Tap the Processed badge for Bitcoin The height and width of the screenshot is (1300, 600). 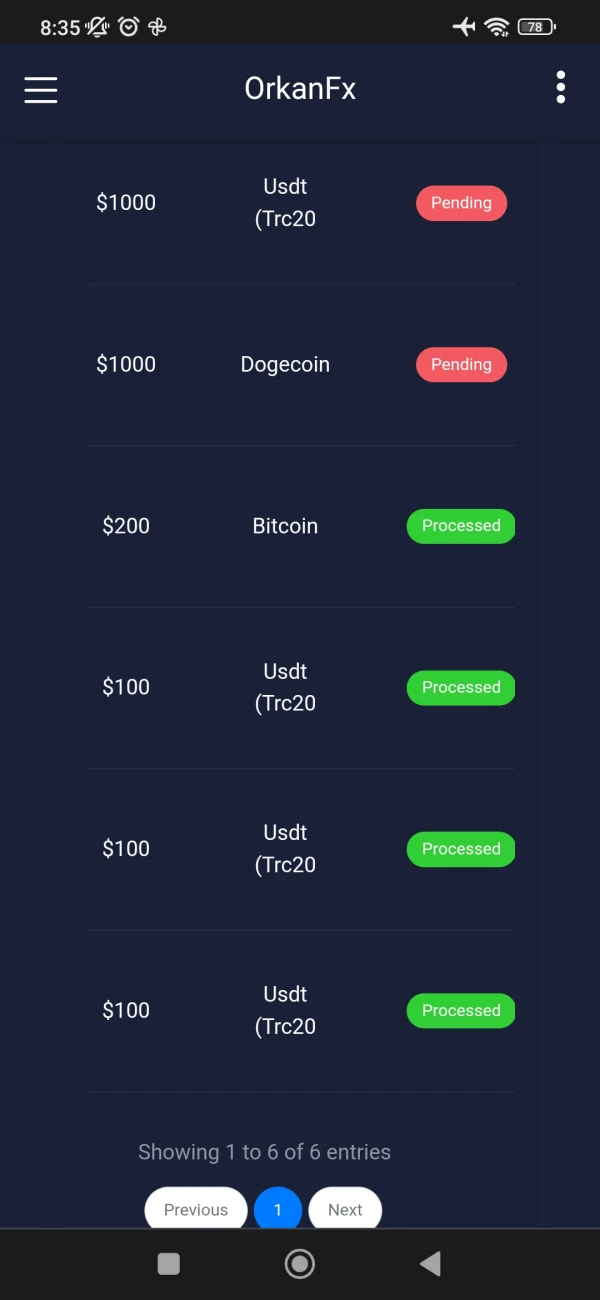460,526
